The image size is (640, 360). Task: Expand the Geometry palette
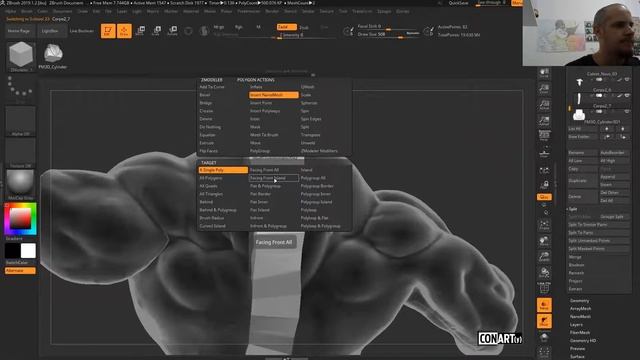579,301
